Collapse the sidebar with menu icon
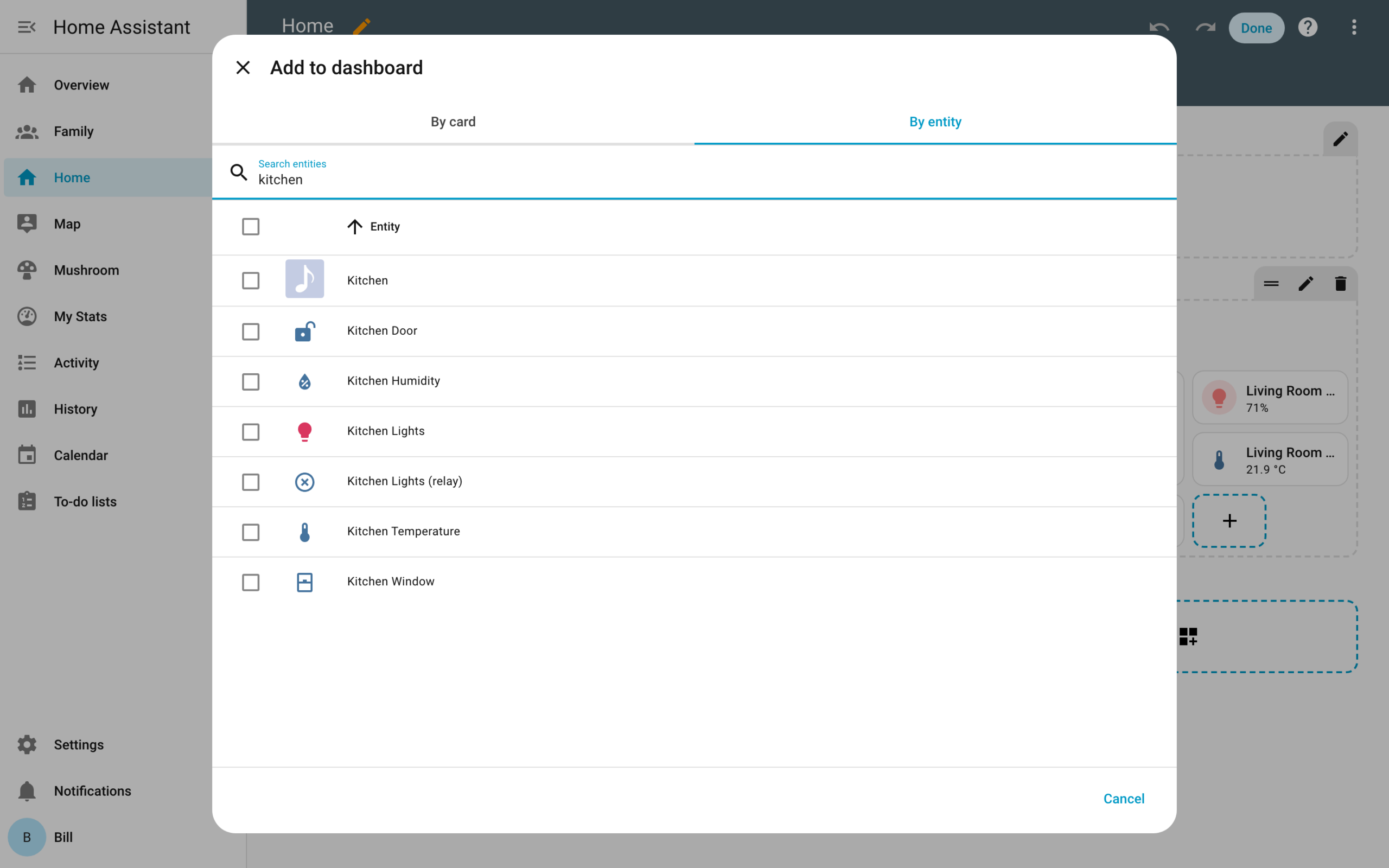 (27, 27)
